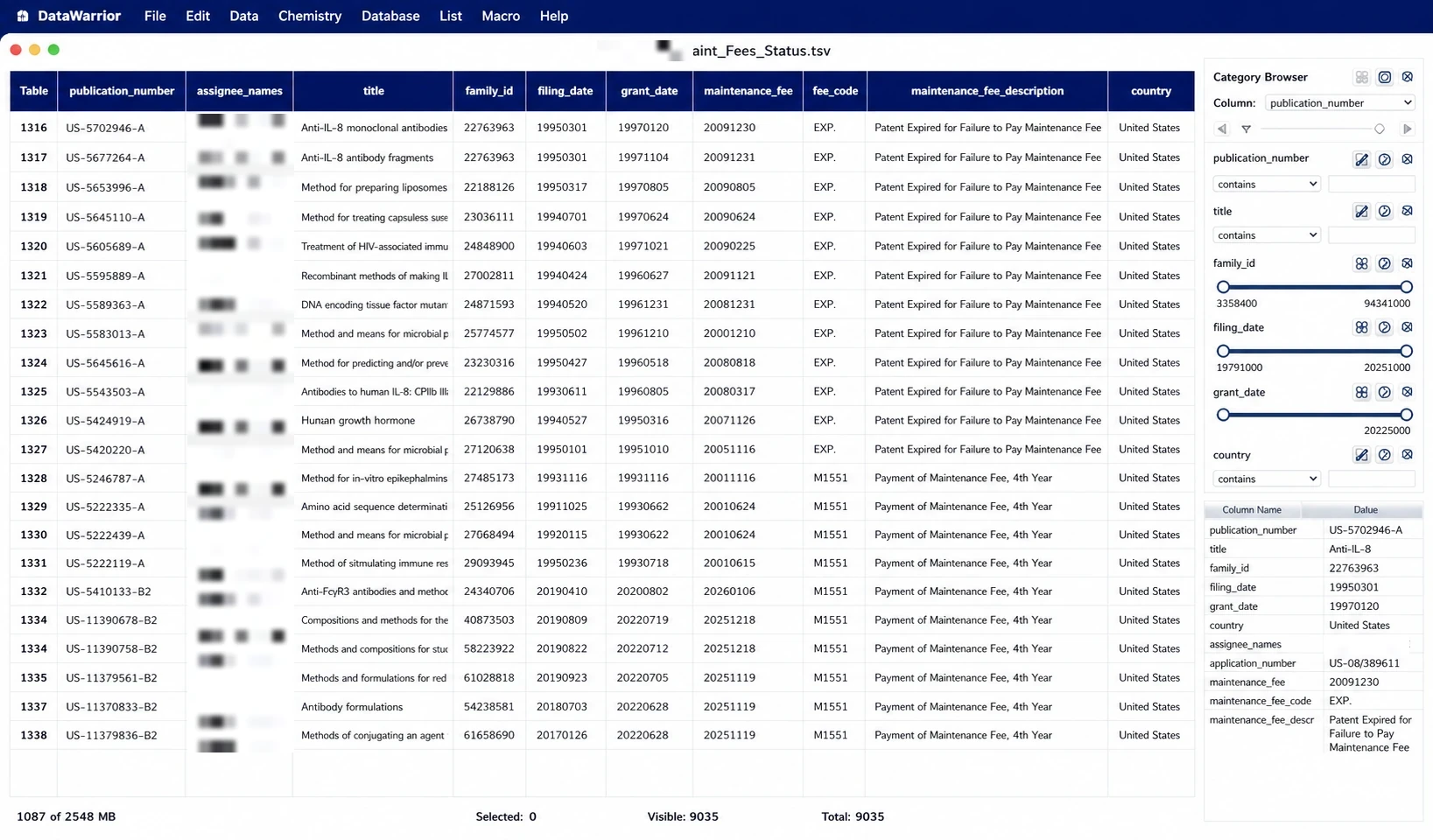Click the funnel filter icon in Category Browser
Viewport: 1433px width, 840px height.
pyautogui.click(x=1246, y=129)
